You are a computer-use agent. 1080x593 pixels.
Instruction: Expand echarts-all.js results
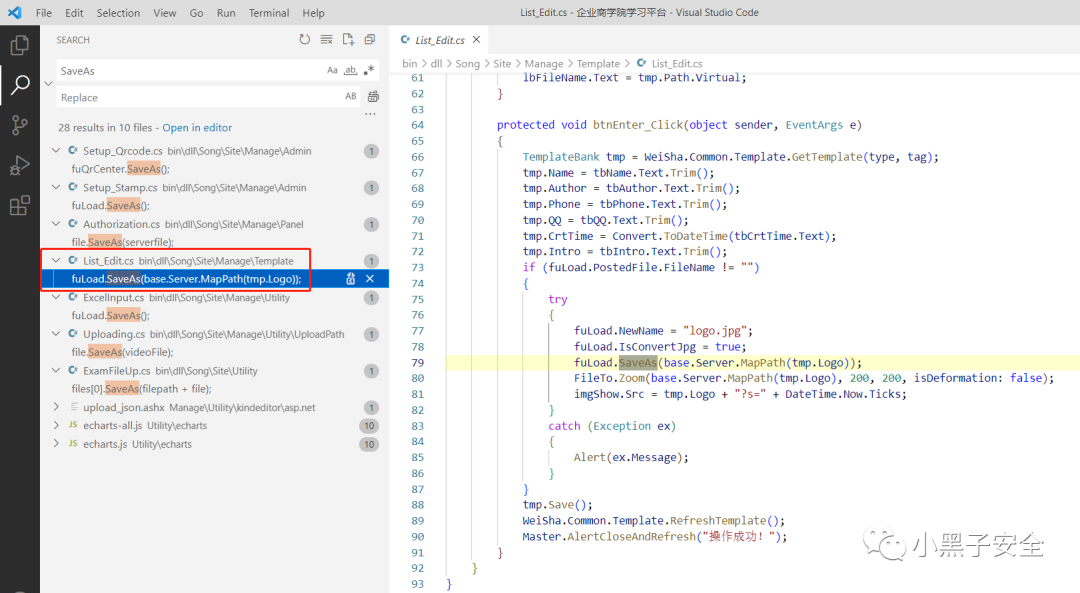[56, 426]
